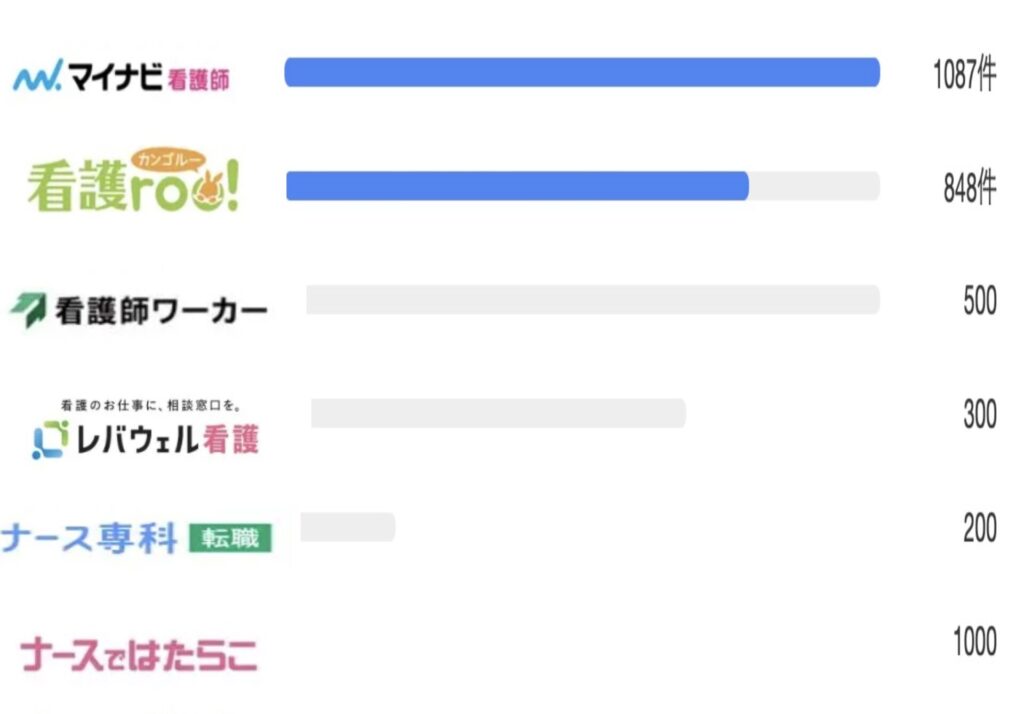1024x714 pixels.
Task: Click the ナース専科 転職 logo
Action: tap(136, 537)
